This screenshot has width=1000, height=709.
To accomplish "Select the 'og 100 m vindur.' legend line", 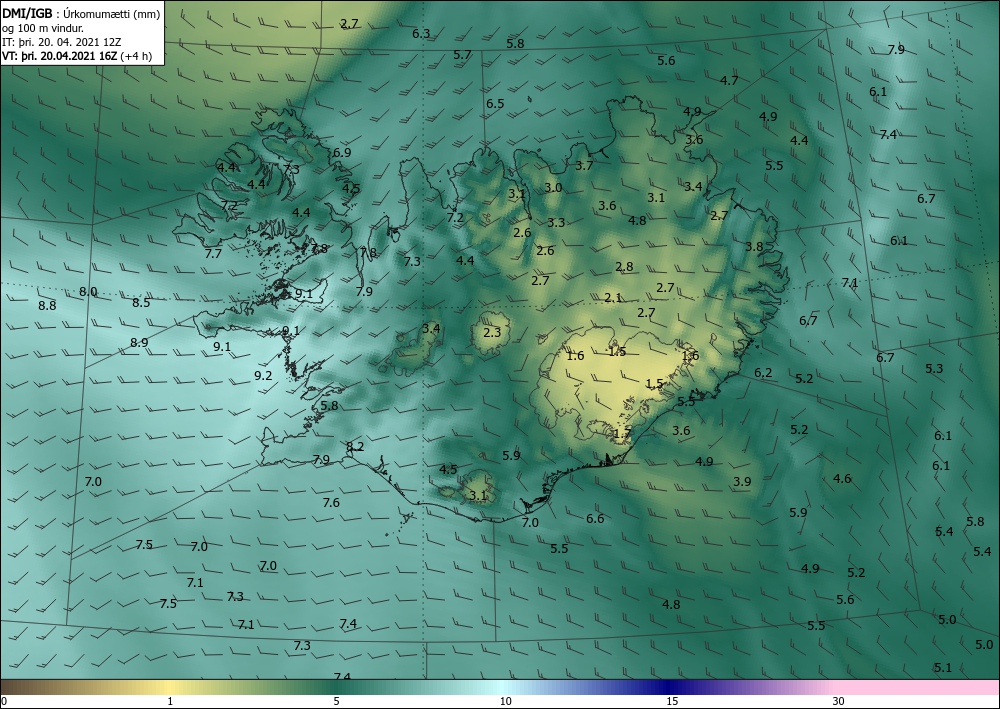I will (x=43, y=27).
